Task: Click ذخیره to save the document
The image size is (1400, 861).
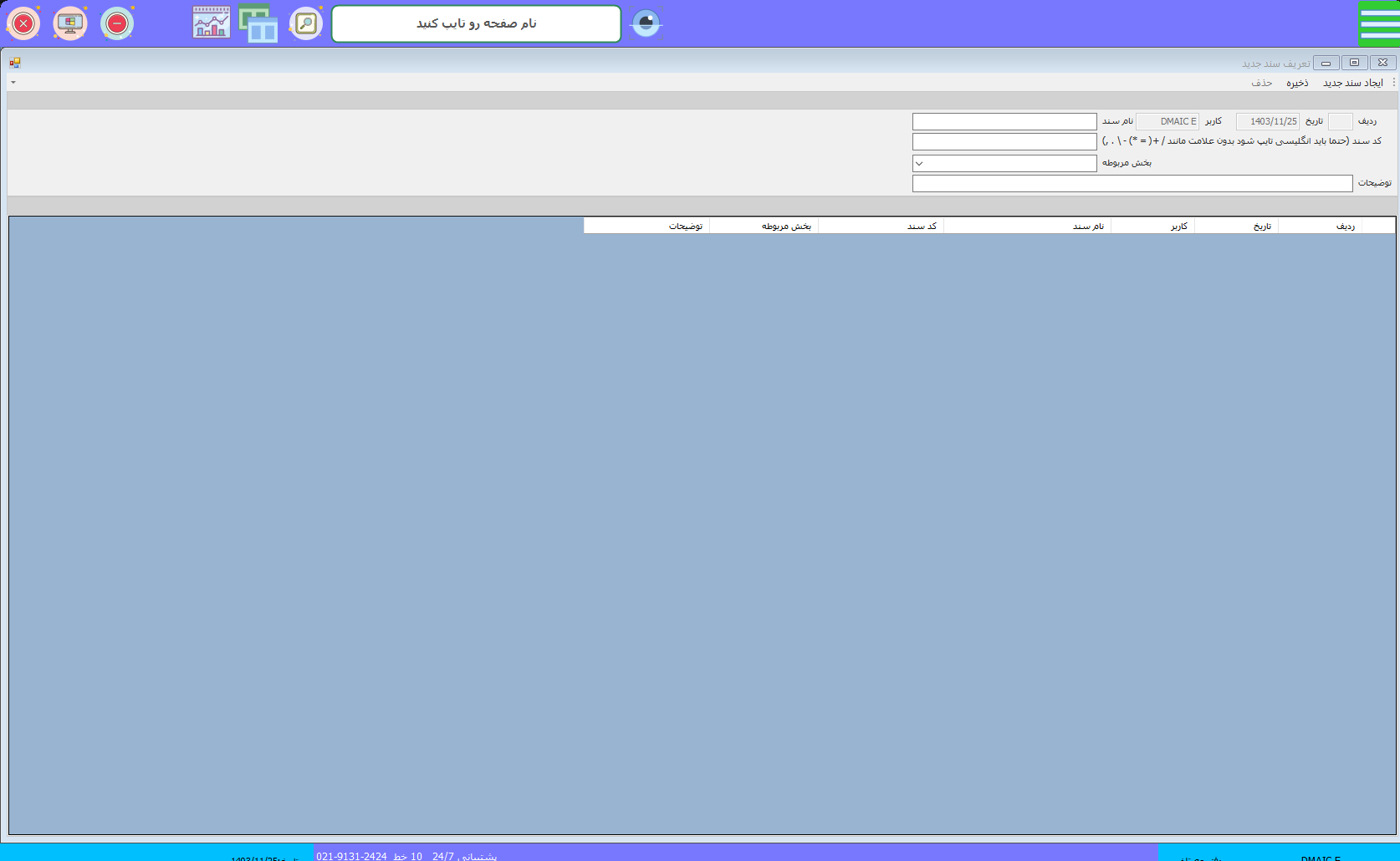Action: click(1297, 83)
